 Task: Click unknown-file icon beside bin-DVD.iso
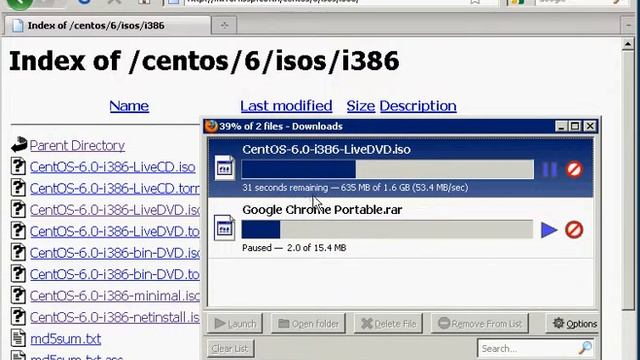pyautogui.click(x=18, y=252)
